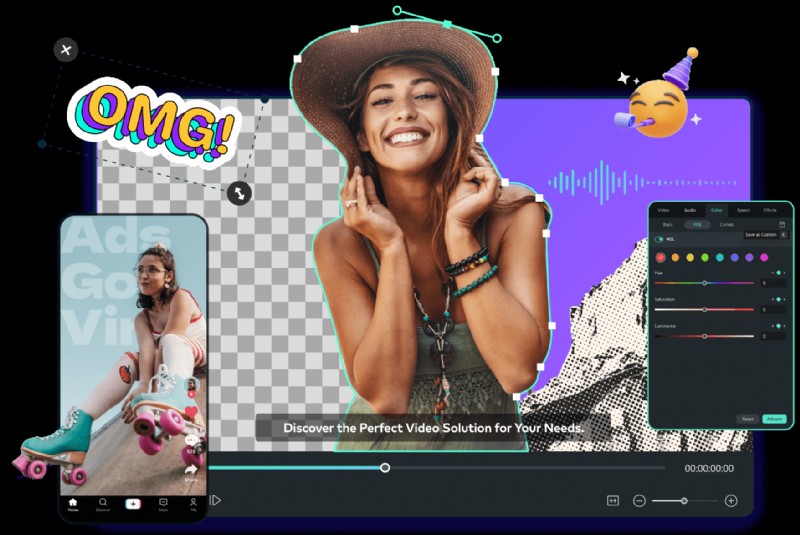Select the magenta HSL color swatch
The width and height of the screenshot is (800, 535).
pyautogui.click(x=764, y=258)
